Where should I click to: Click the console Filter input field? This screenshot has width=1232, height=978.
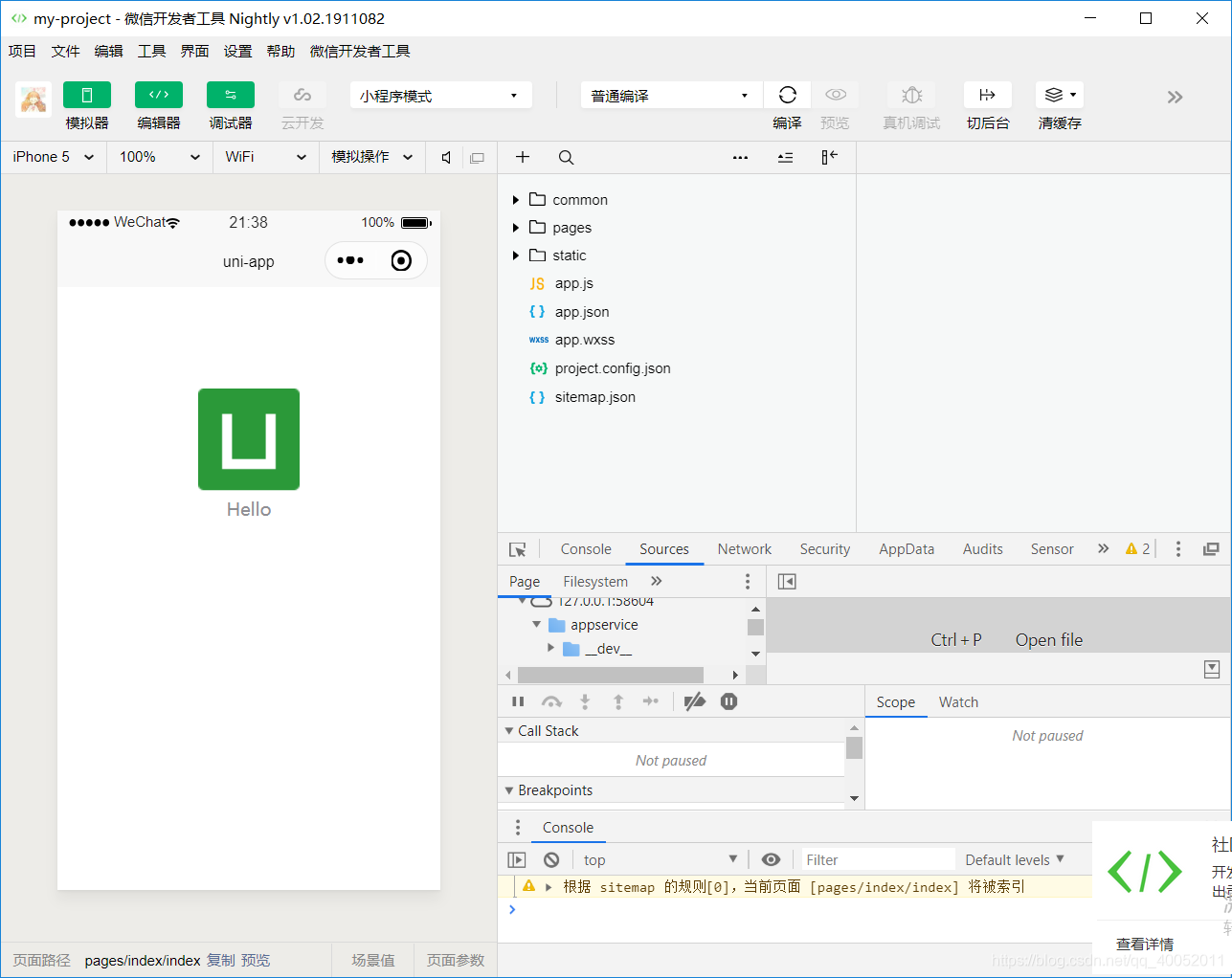[x=878, y=860]
